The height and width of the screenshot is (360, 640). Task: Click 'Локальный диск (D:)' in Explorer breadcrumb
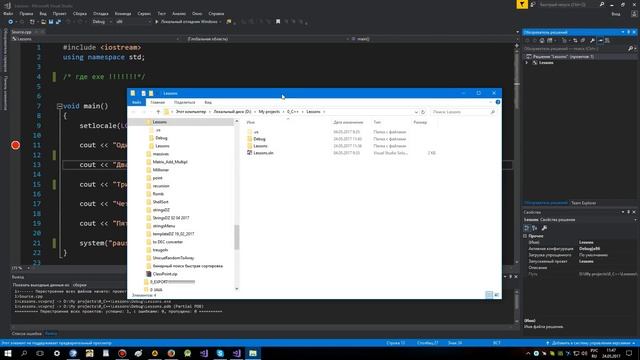coord(232,112)
